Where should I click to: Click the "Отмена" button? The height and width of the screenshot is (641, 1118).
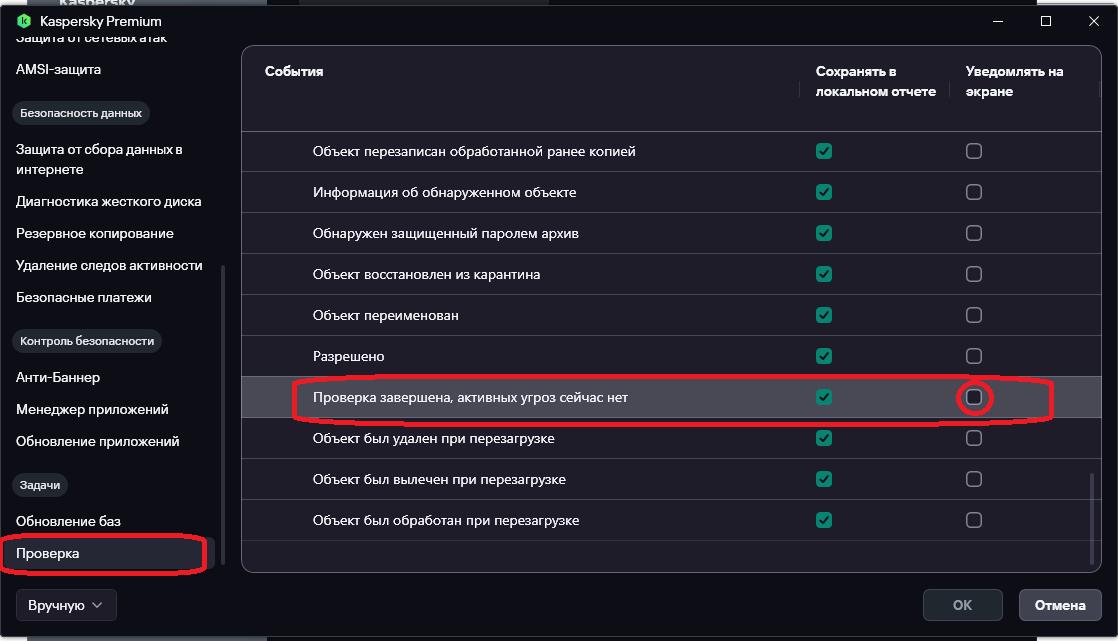point(1060,605)
